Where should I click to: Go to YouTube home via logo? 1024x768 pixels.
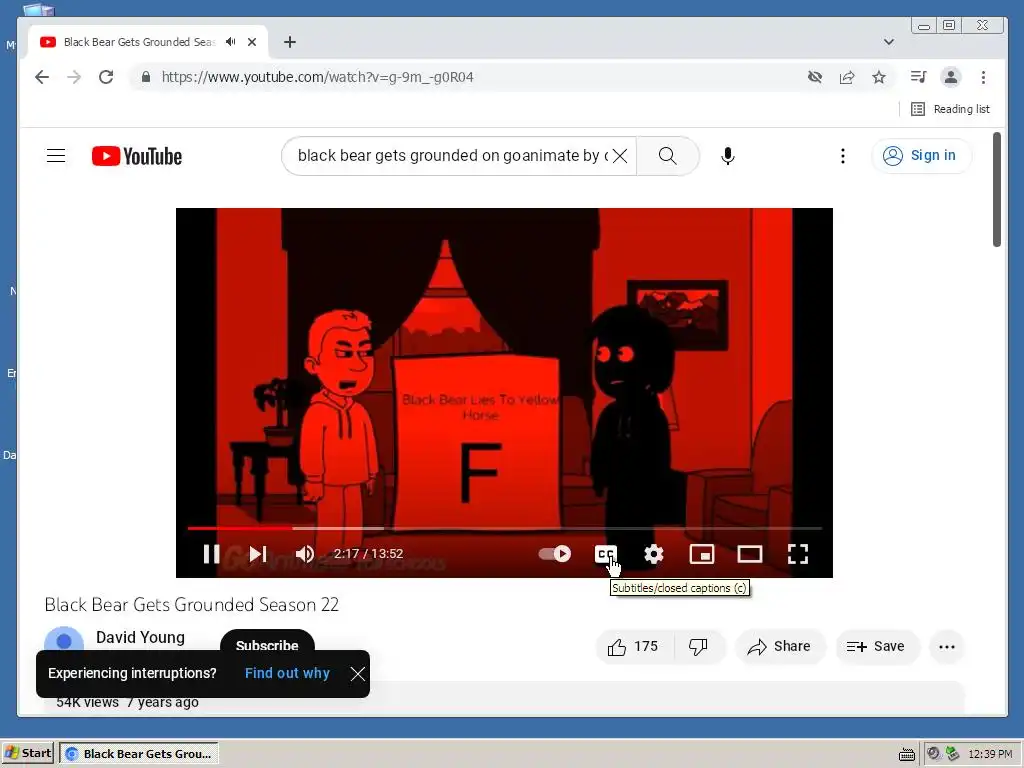(137, 156)
